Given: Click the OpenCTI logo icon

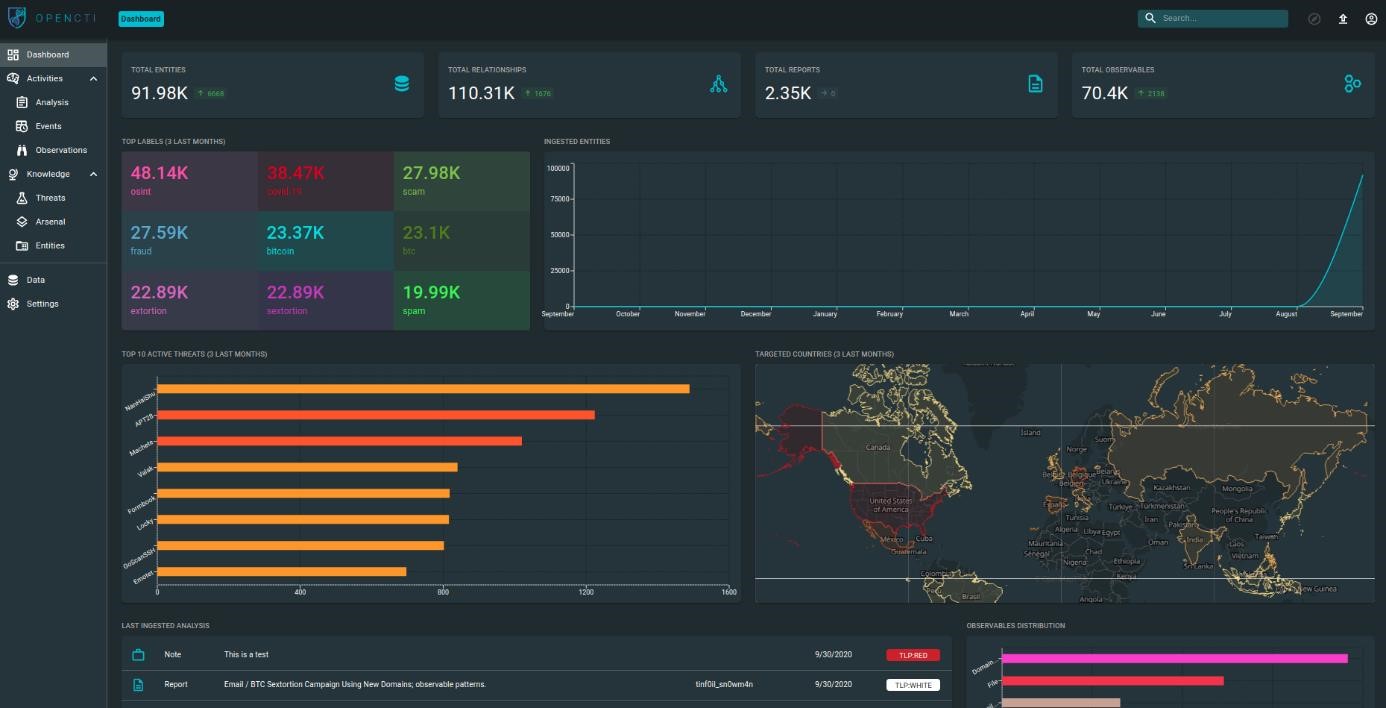Looking at the screenshot, I should point(17,18).
